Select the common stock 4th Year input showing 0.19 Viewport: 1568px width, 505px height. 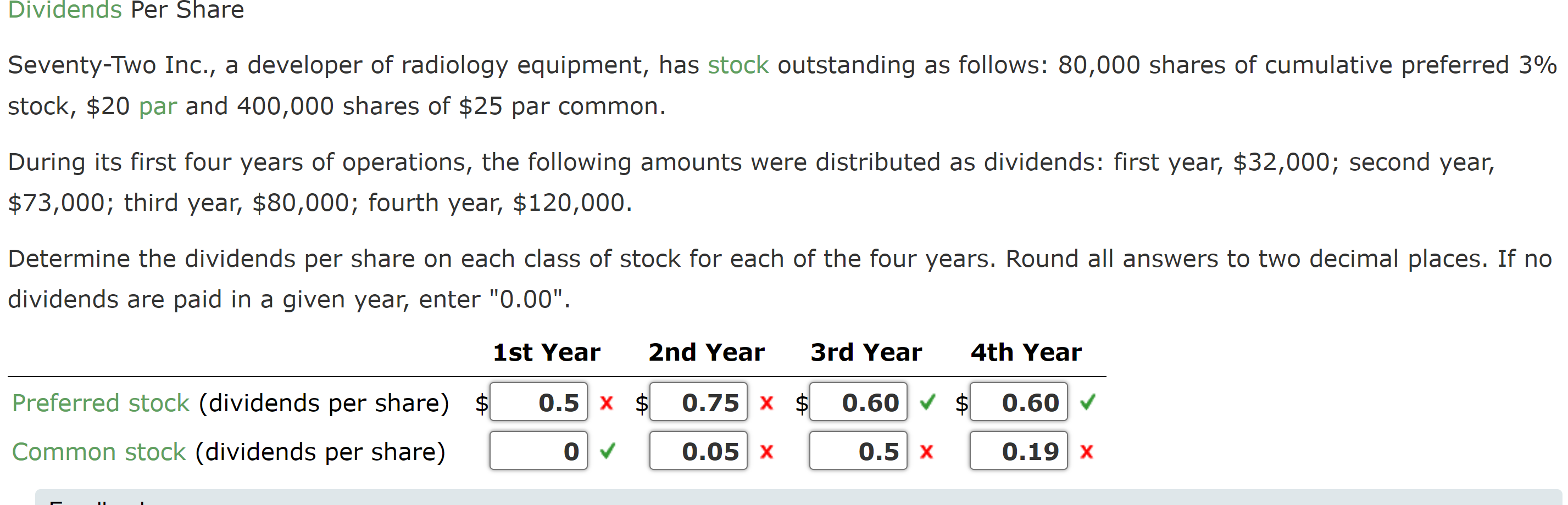pyautogui.click(x=1019, y=451)
